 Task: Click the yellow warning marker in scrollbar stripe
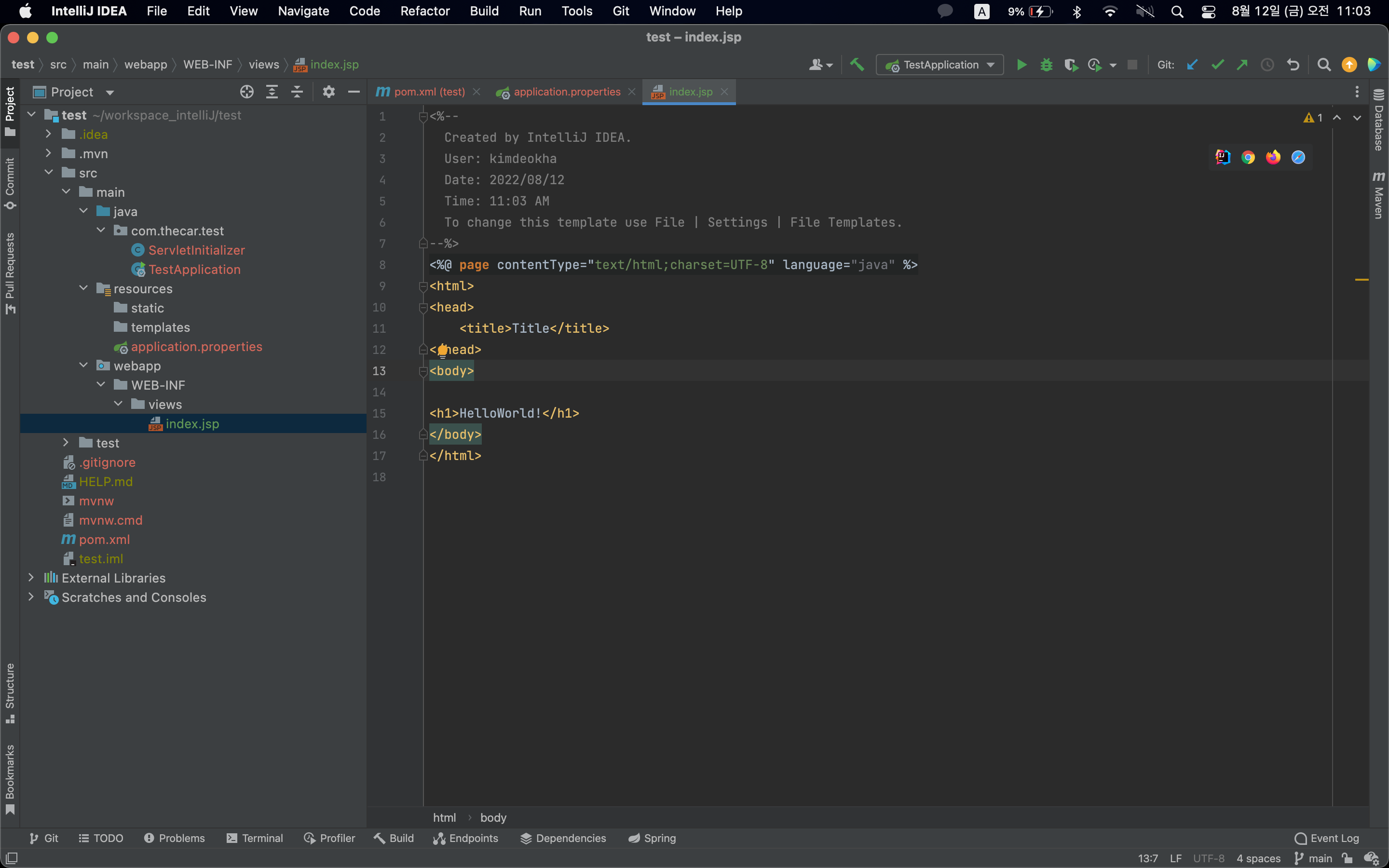point(1362,280)
